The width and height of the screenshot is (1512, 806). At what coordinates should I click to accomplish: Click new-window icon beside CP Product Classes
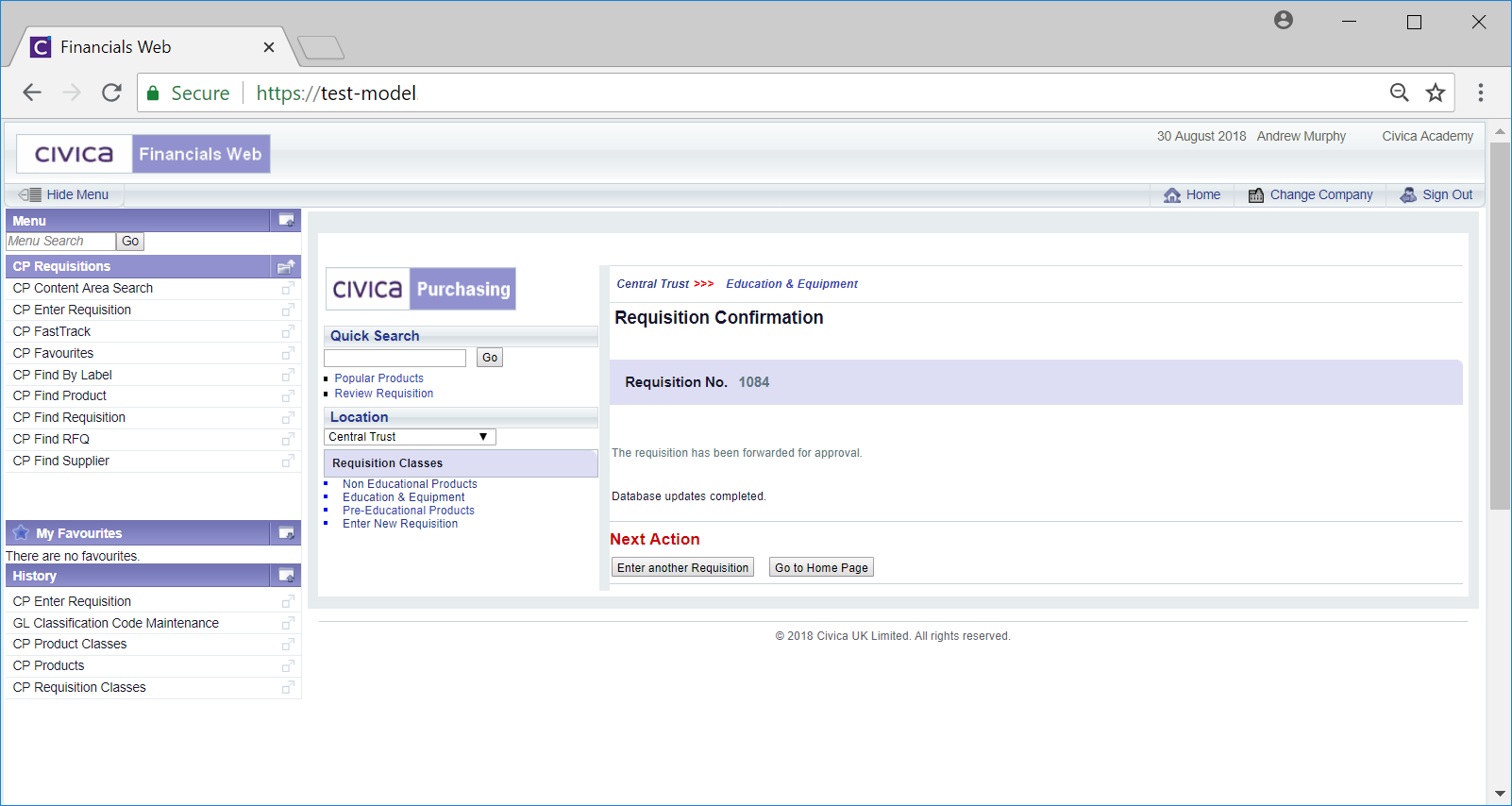288,644
